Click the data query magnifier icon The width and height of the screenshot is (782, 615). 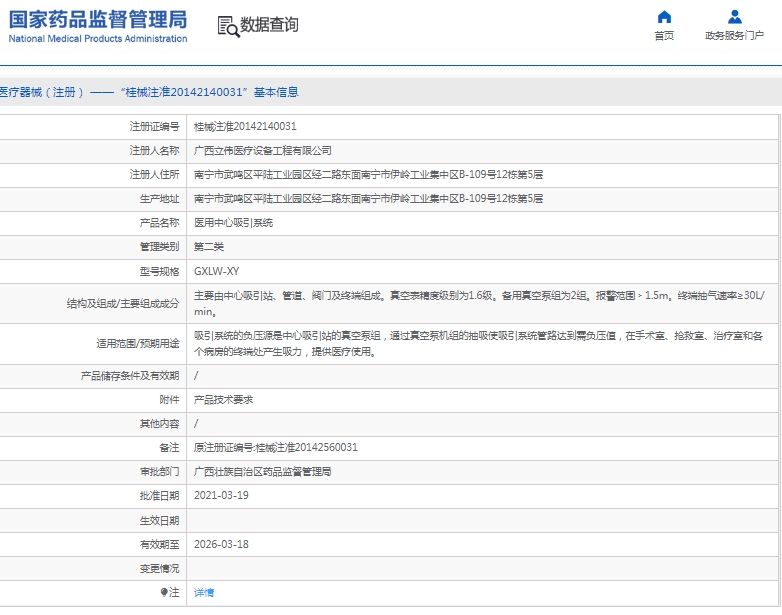click(227, 26)
